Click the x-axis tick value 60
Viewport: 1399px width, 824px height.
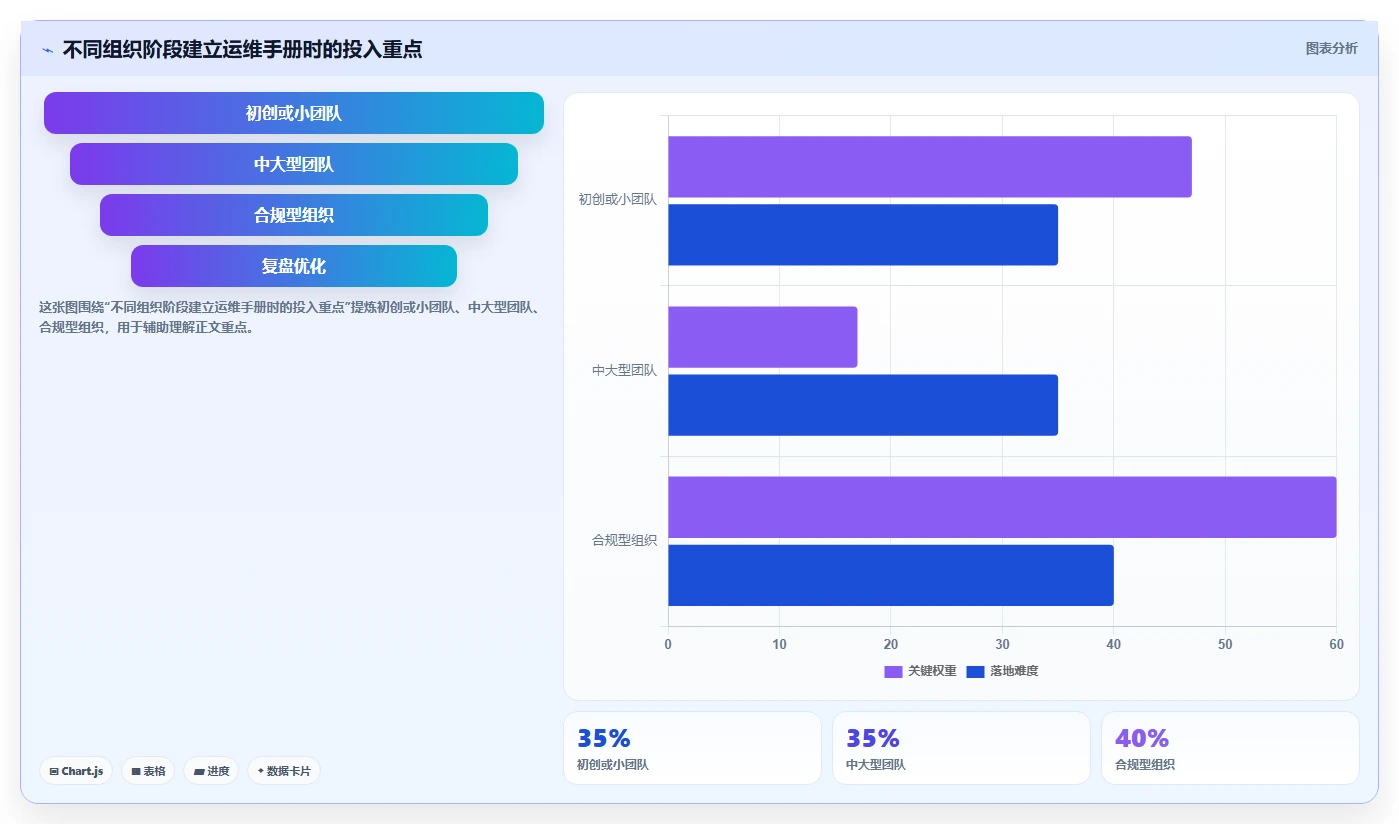tap(1336, 645)
